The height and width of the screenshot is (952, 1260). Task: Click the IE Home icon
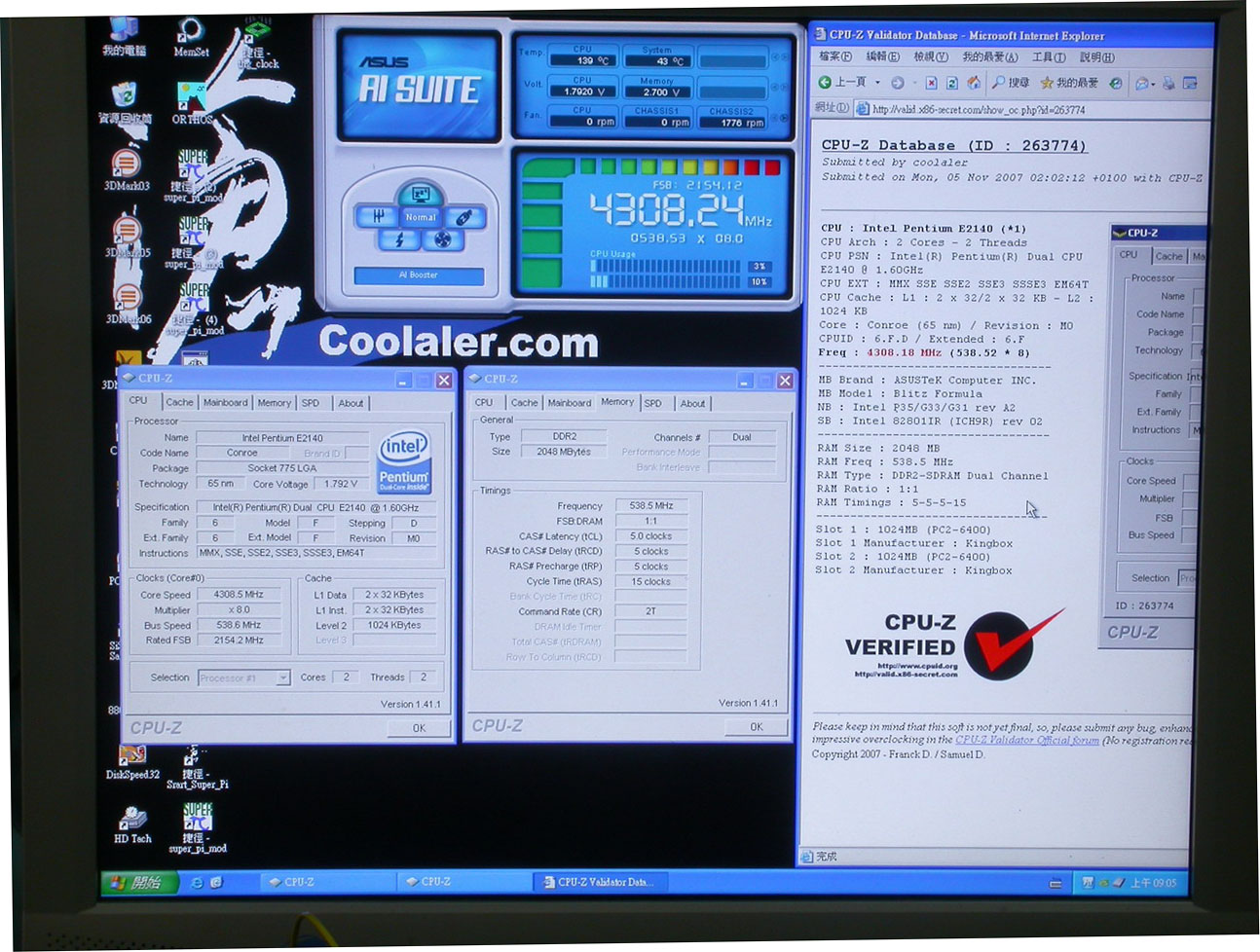click(x=973, y=83)
